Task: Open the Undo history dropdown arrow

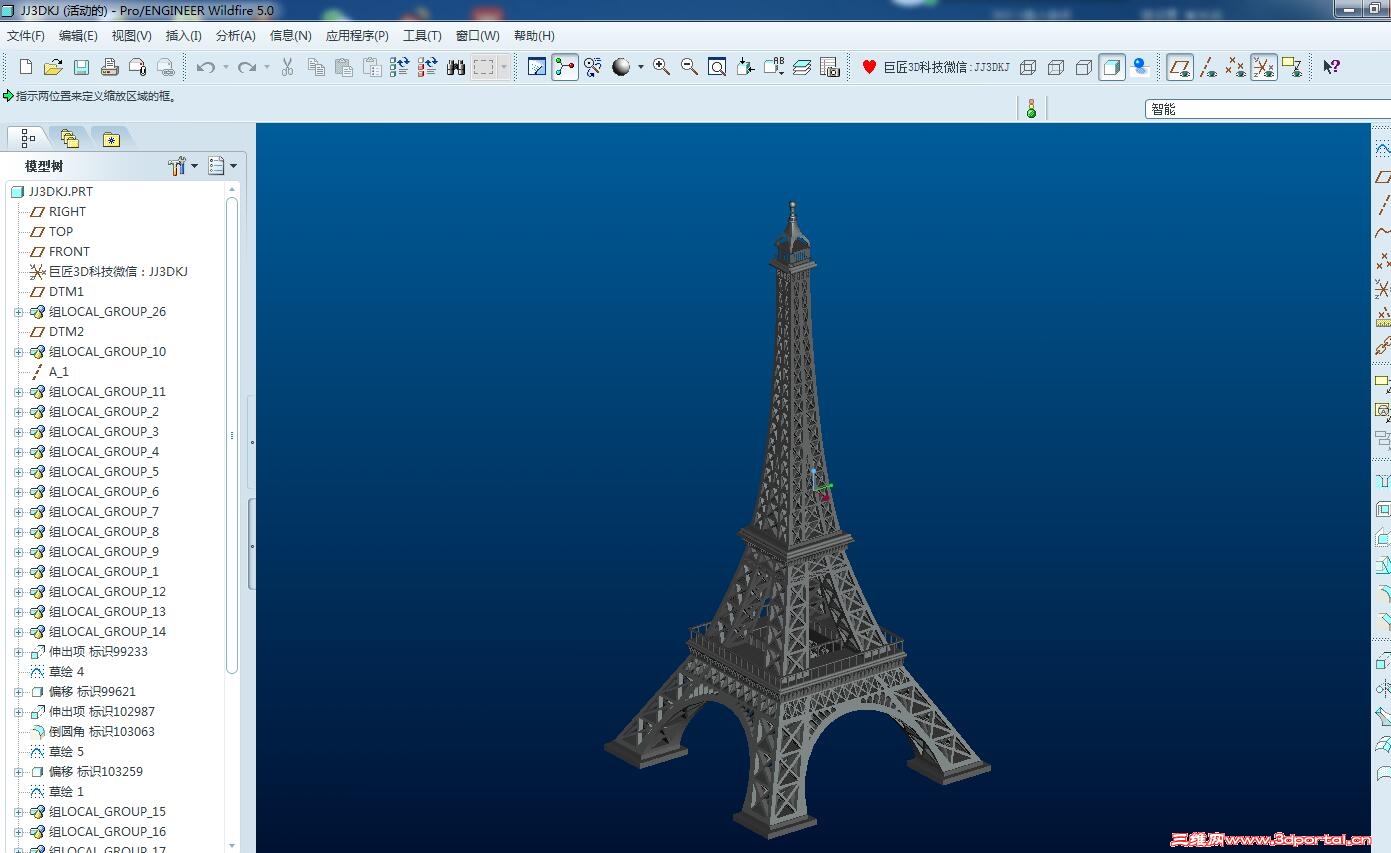Action: click(226, 67)
